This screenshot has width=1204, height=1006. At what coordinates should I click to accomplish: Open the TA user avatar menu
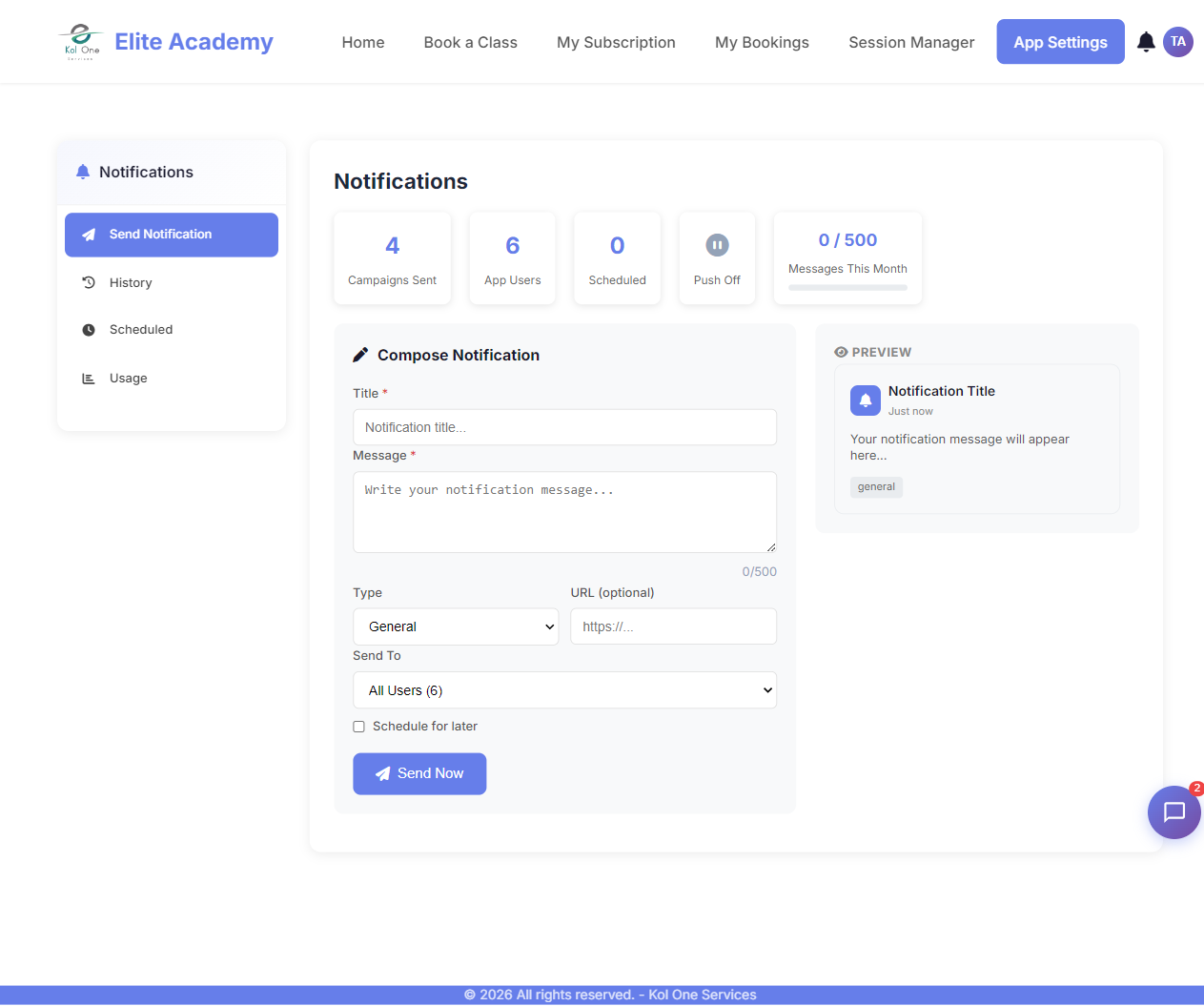pyautogui.click(x=1178, y=42)
